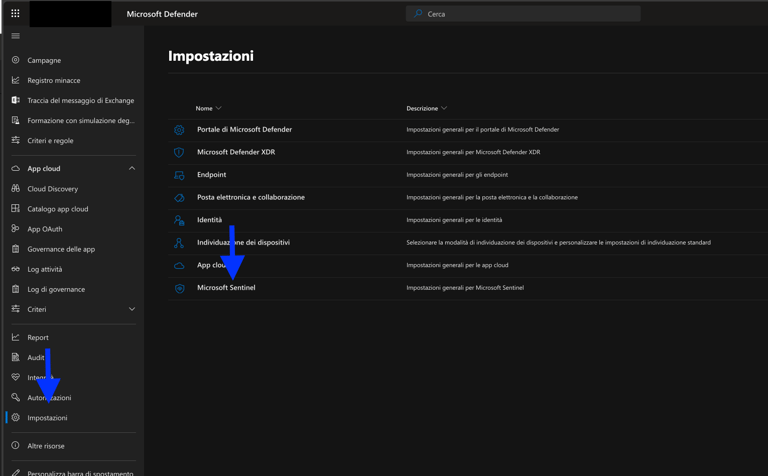Click the Audit document icon

(16, 357)
